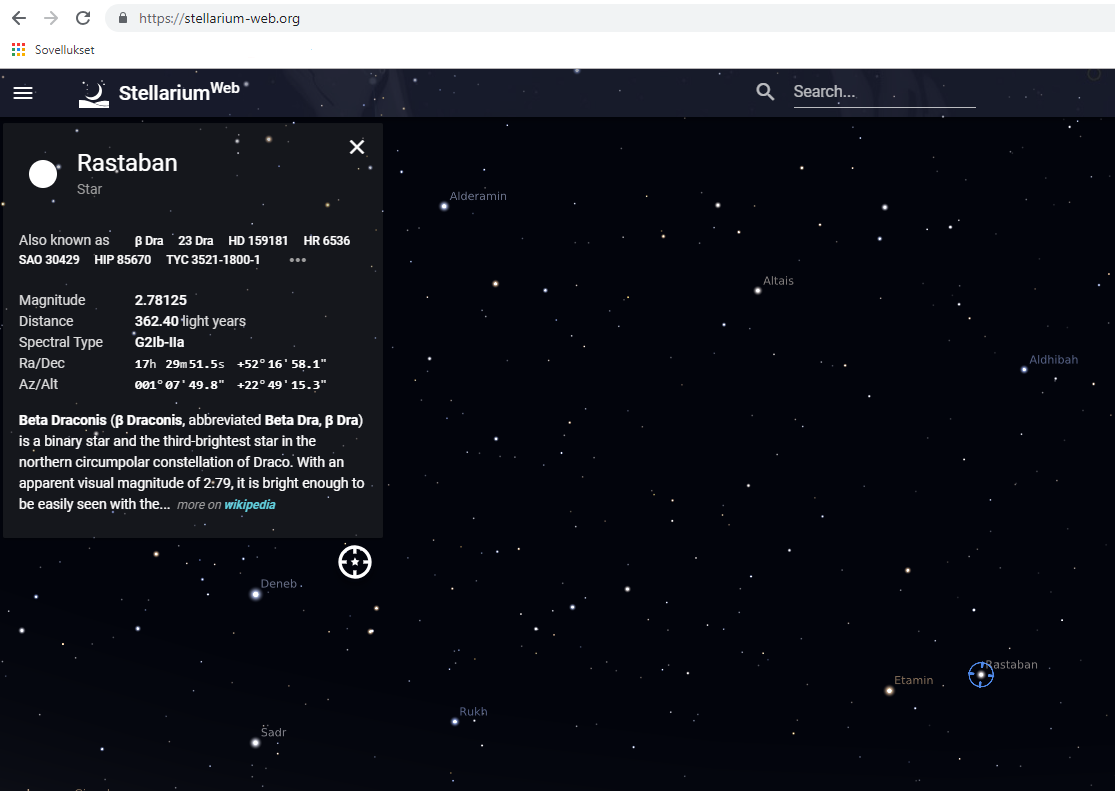Select the star Deneb
Image resolution: width=1115 pixels, height=791 pixels.
pyautogui.click(x=256, y=594)
